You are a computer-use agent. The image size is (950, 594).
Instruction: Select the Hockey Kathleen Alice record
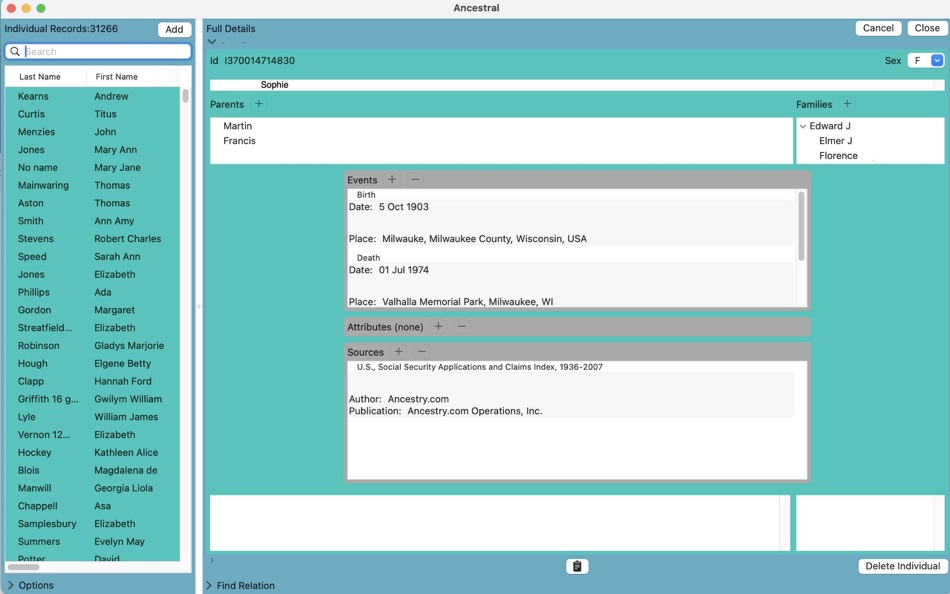(x=93, y=452)
